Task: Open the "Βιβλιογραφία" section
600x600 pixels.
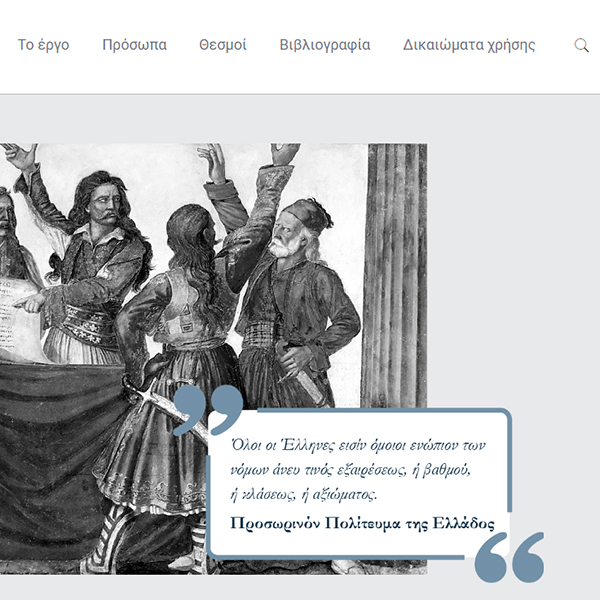Action: (325, 45)
